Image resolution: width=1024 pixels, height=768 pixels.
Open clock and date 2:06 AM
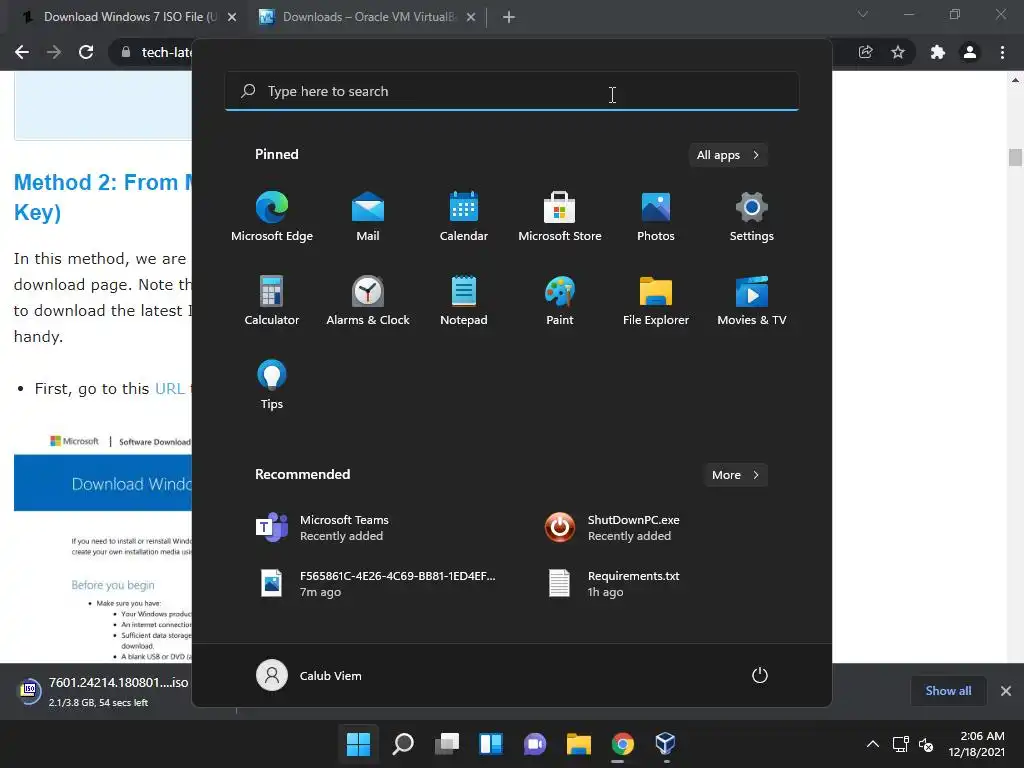click(977, 744)
